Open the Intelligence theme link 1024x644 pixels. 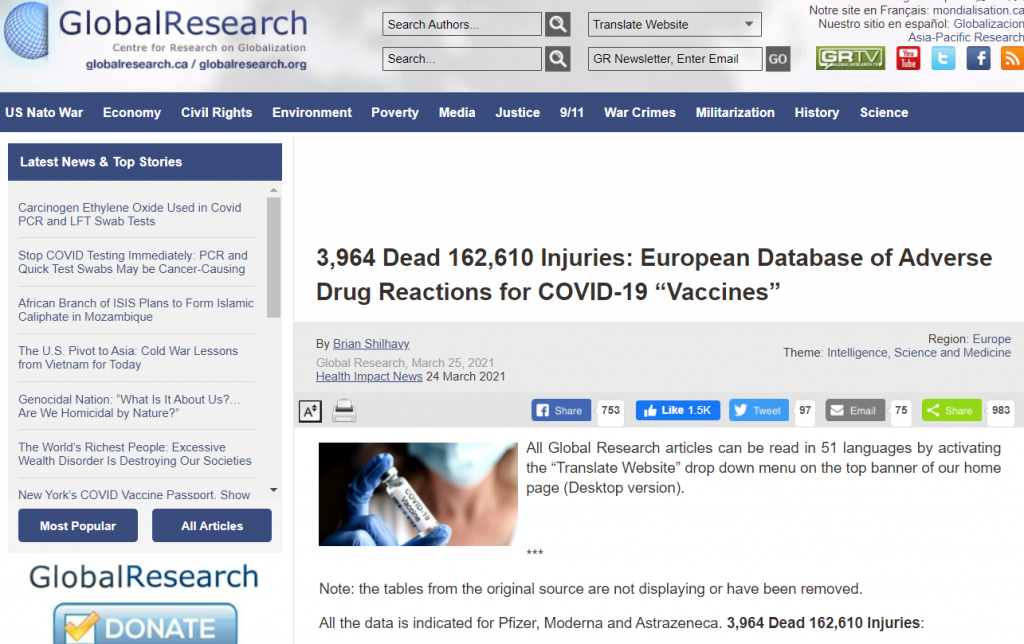[857, 353]
